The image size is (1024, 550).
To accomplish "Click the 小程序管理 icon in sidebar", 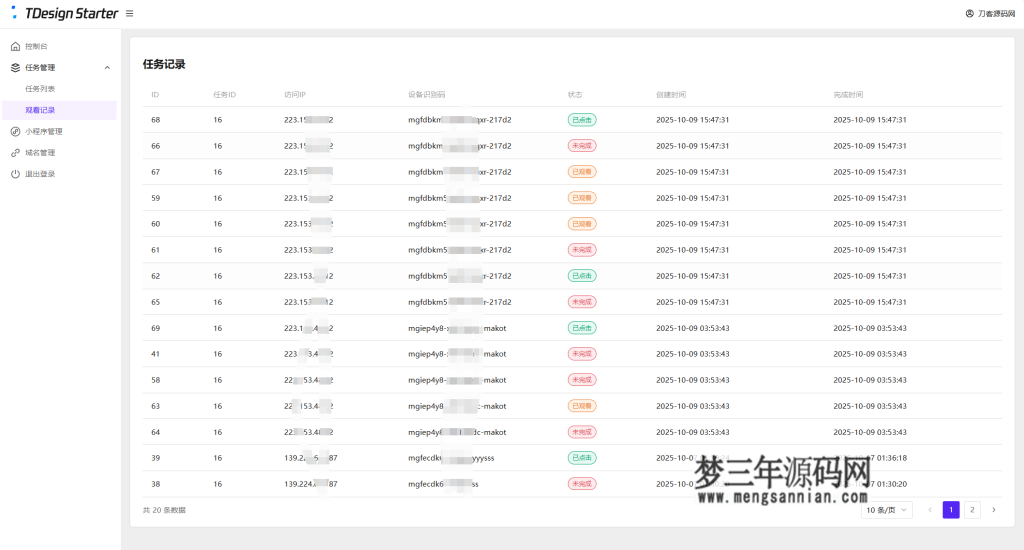I will coord(16,131).
